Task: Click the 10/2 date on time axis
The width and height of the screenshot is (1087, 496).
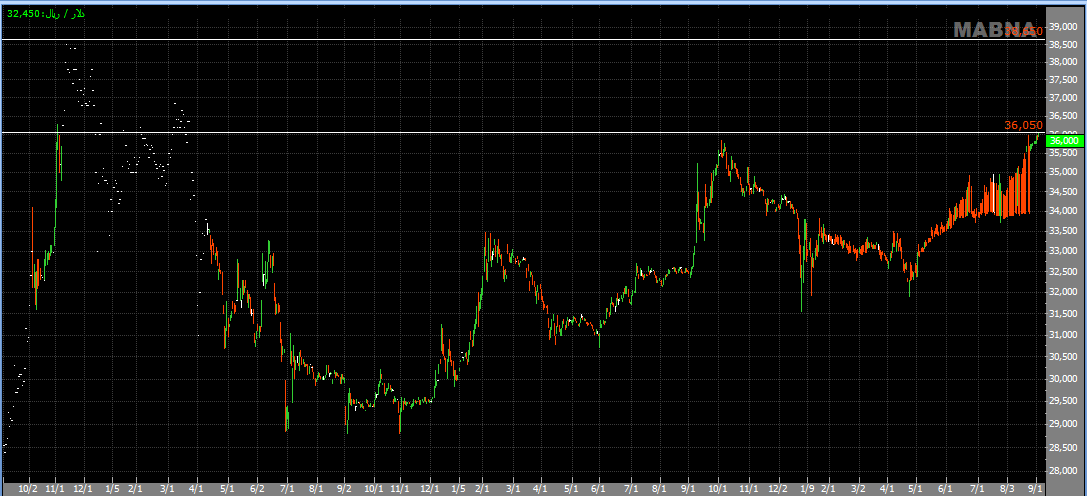Action: tap(28, 489)
